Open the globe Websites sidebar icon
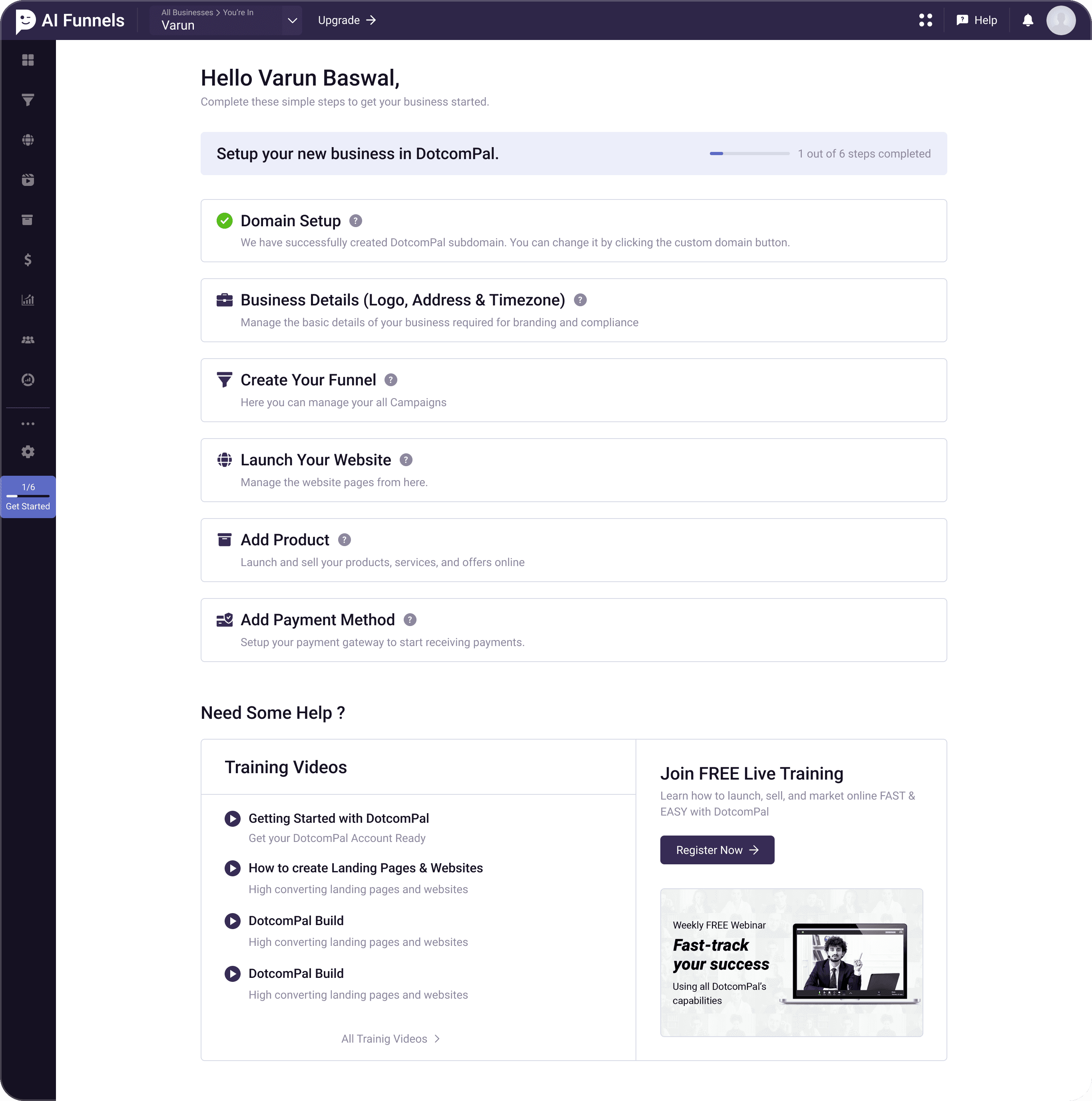 coord(27,140)
